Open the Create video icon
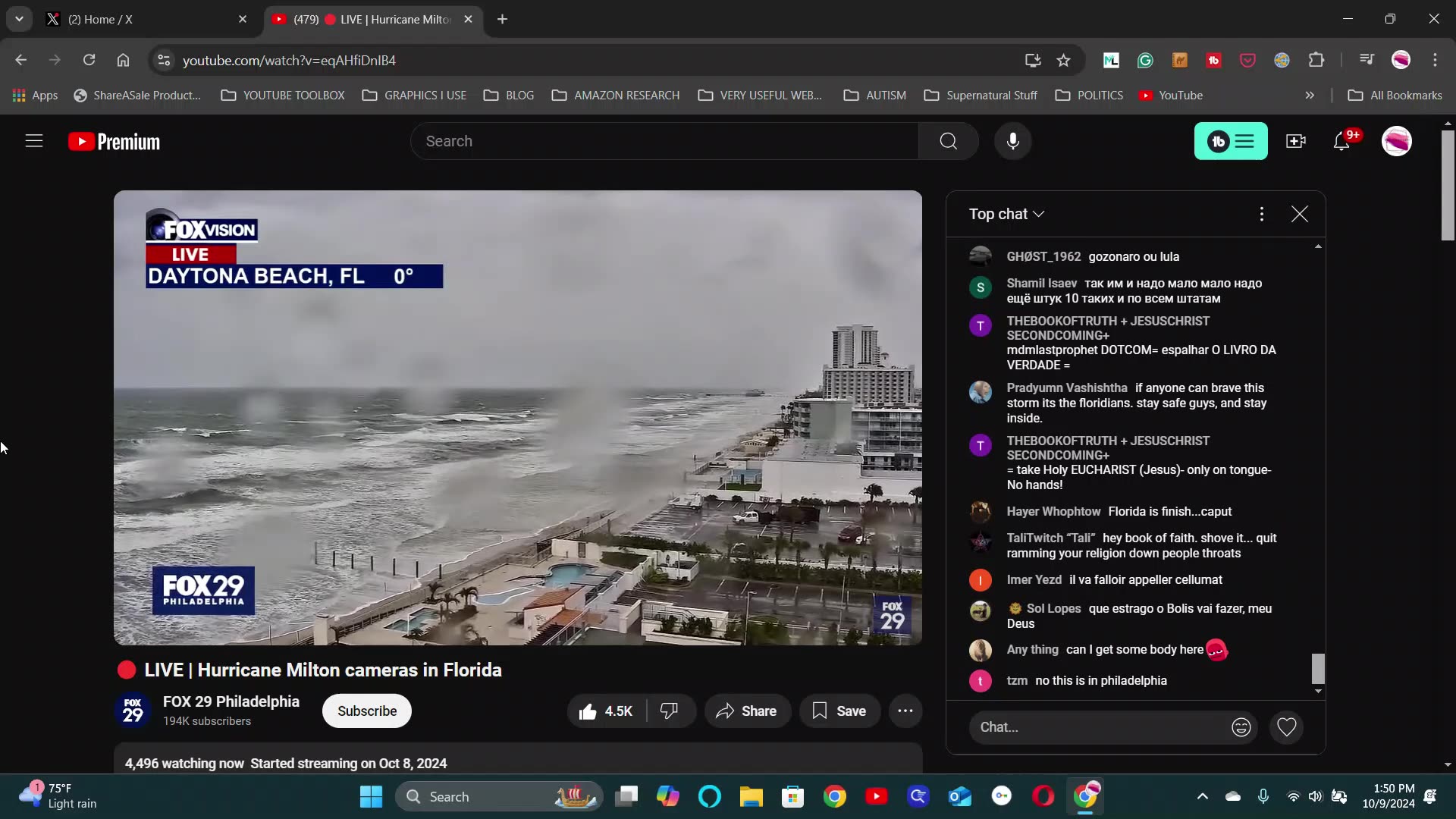This screenshot has height=819, width=1456. tap(1297, 141)
